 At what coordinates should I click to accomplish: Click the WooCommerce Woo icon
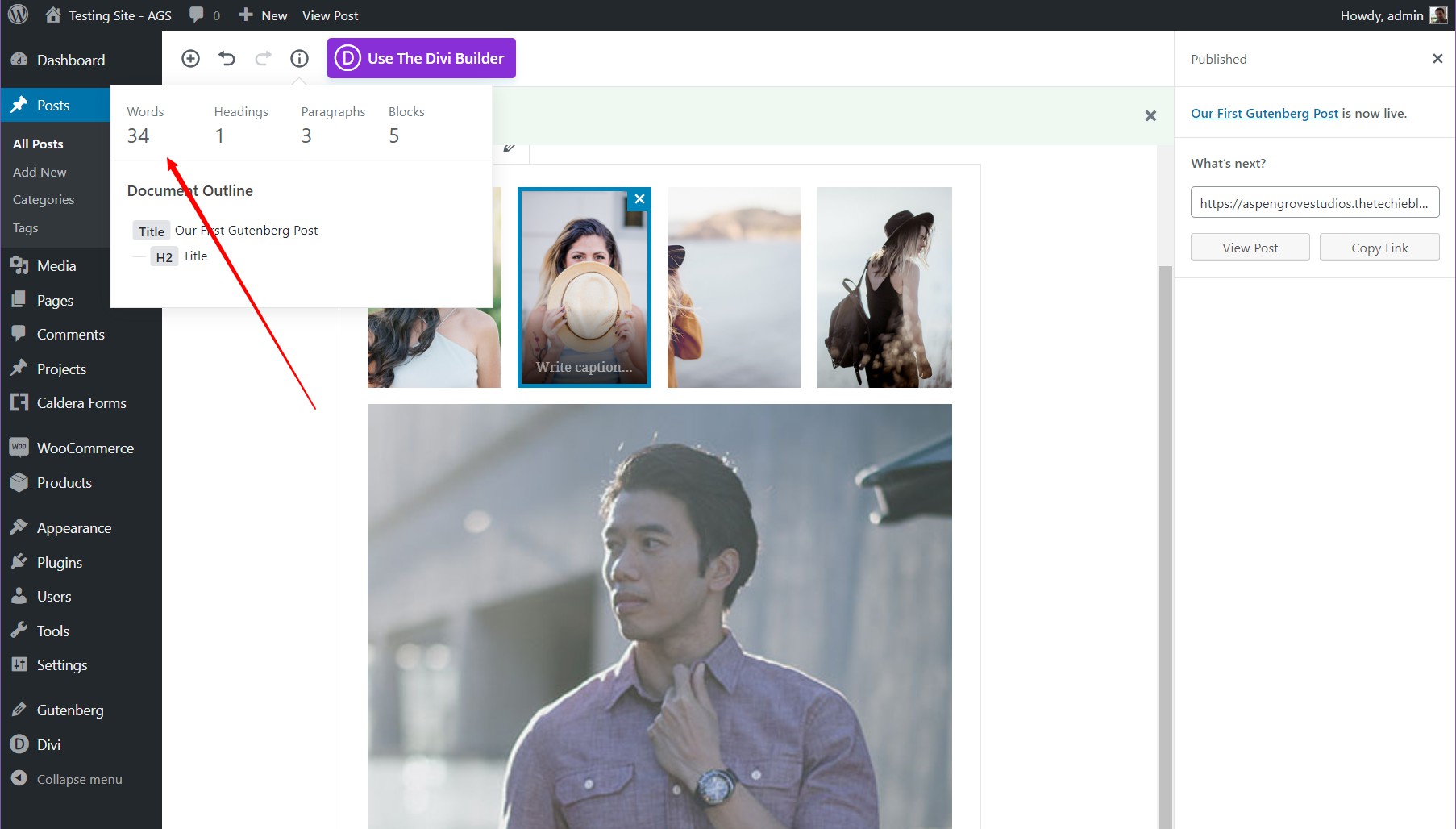coord(19,448)
